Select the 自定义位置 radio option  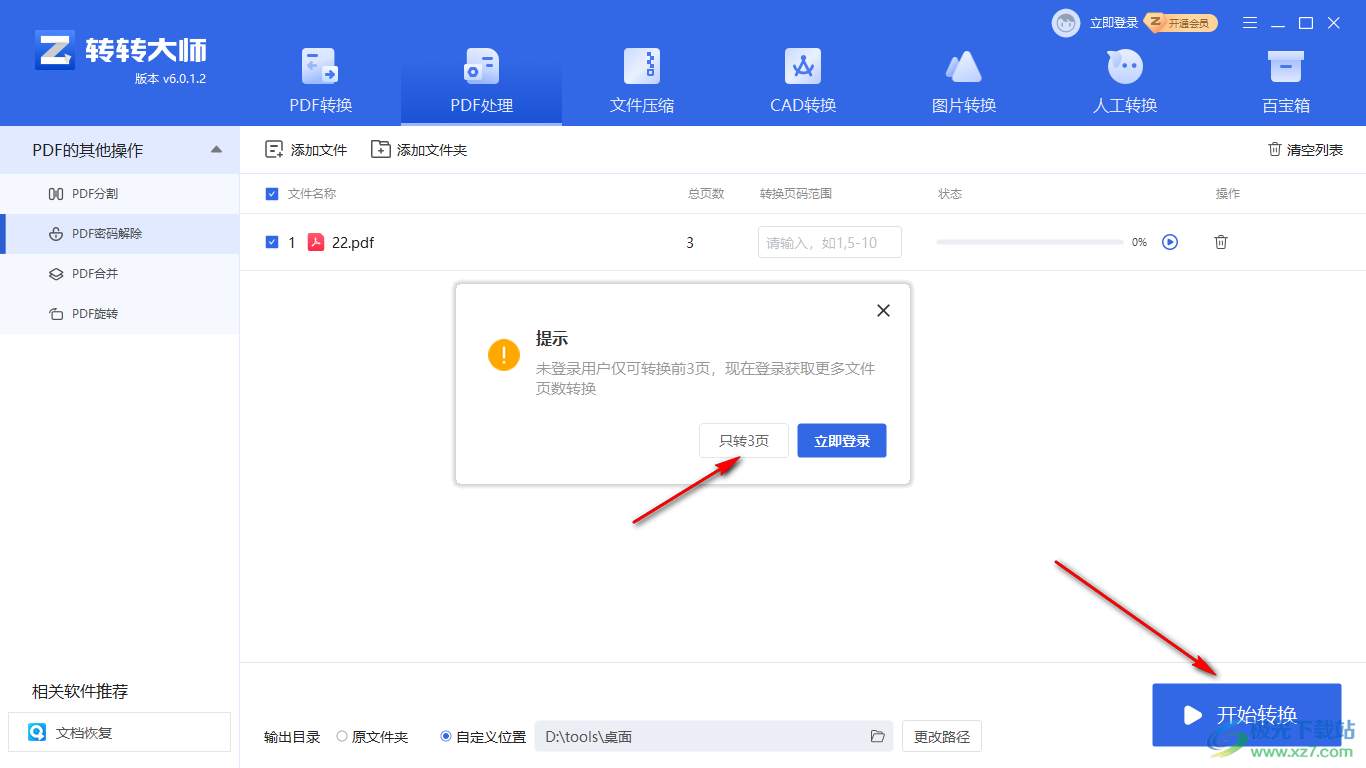click(x=483, y=737)
